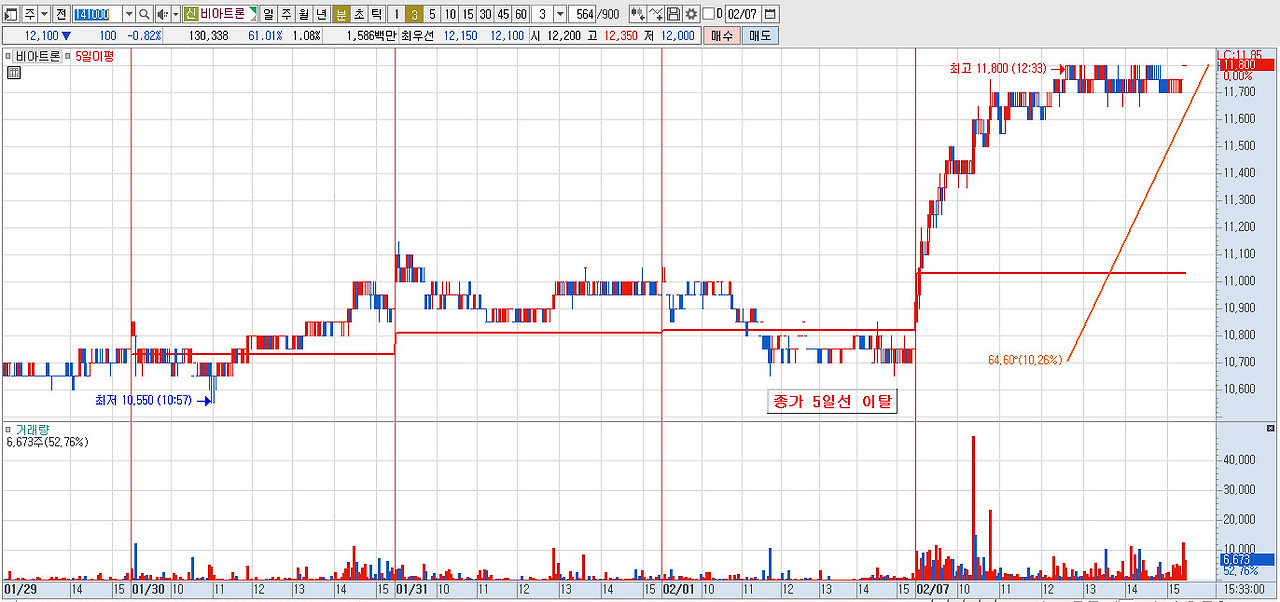The height and width of the screenshot is (602, 1280).
Task: Select the 분 minute chart period
Action: pos(341,14)
